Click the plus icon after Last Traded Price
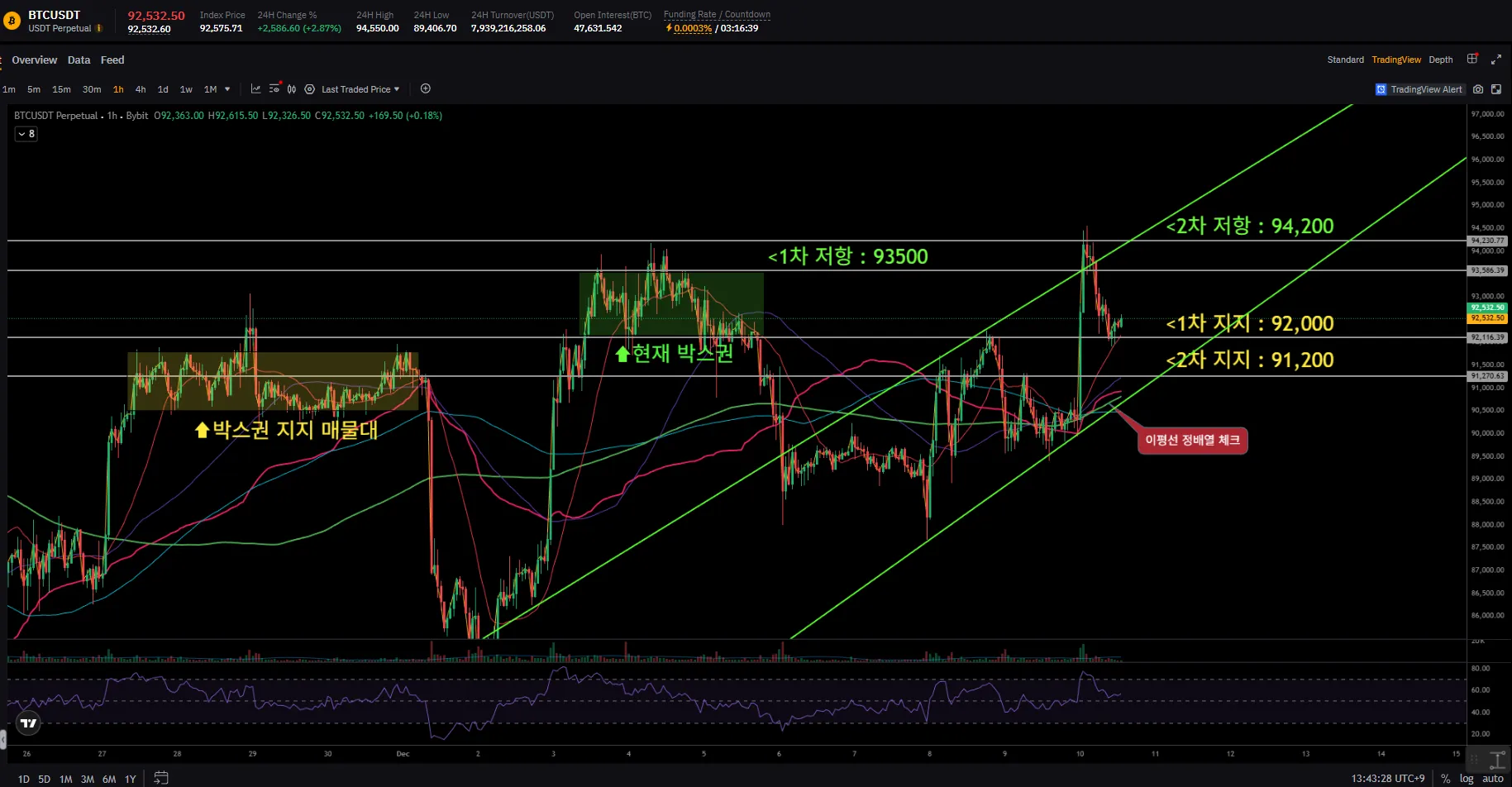Viewport: 1512px width, 787px height. tap(426, 89)
